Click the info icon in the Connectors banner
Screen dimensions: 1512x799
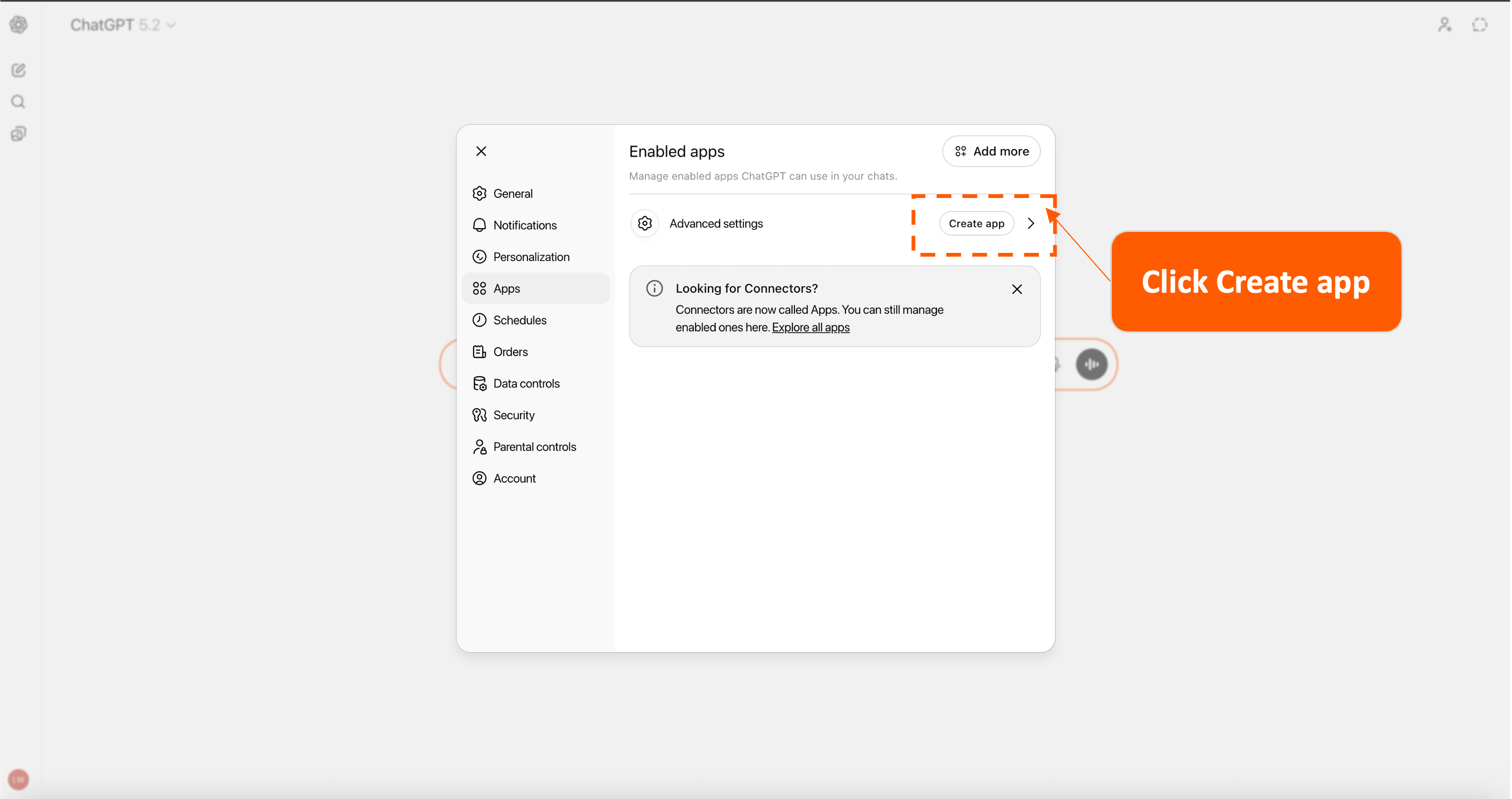pos(655,288)
